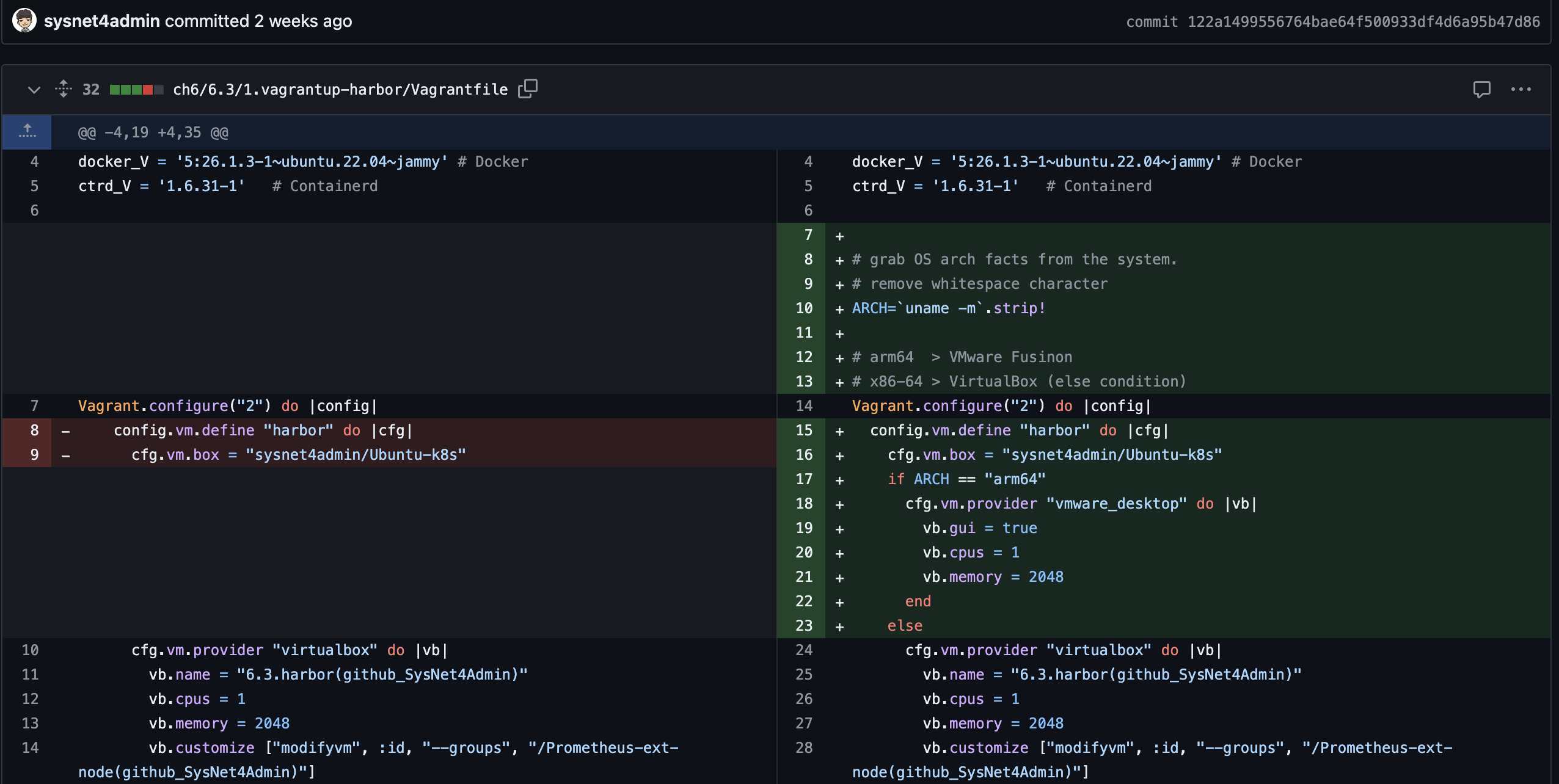Click deleted line config.vm.define "harbor"

263,430
